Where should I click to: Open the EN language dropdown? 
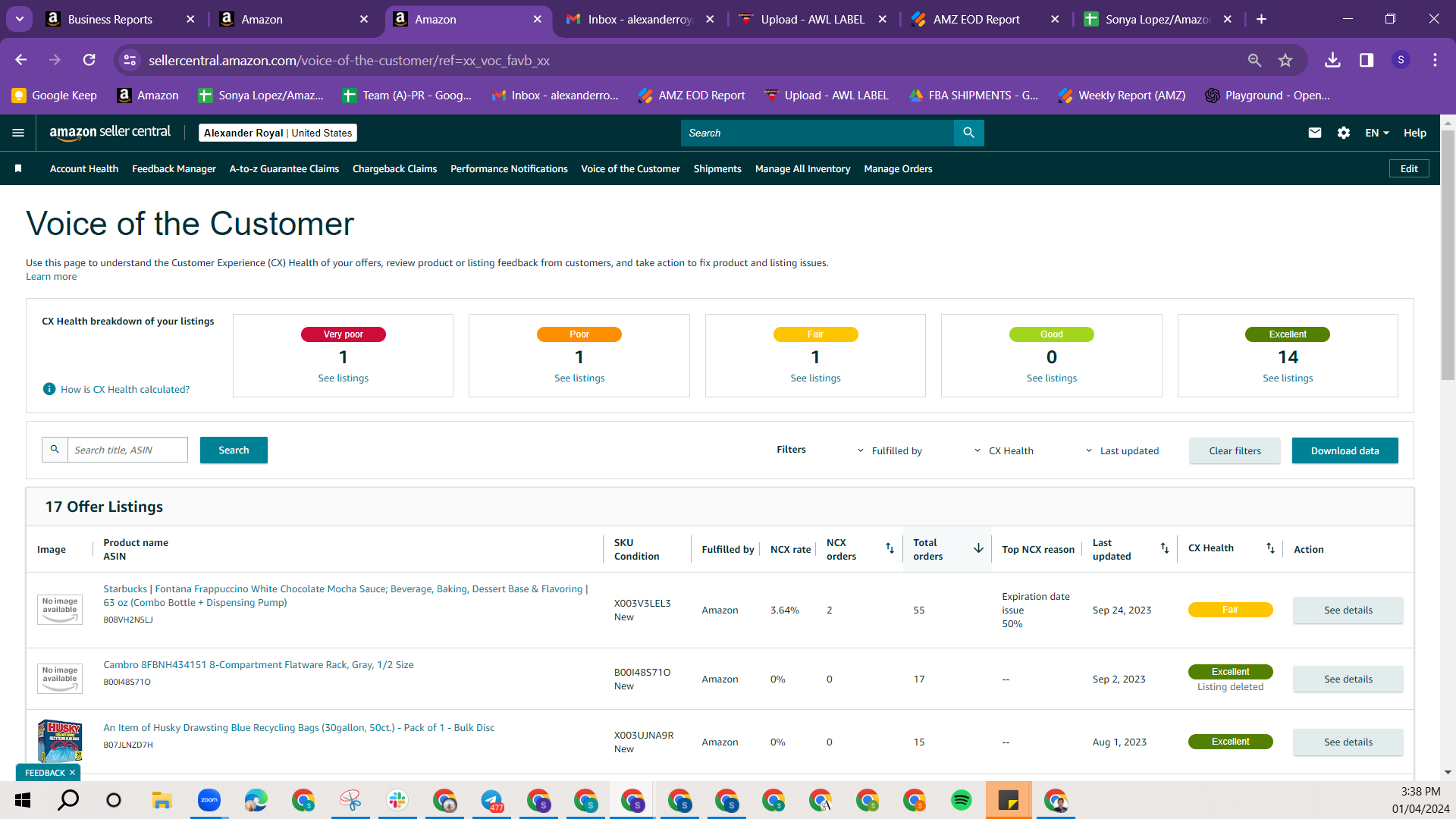coord(1377,133)
